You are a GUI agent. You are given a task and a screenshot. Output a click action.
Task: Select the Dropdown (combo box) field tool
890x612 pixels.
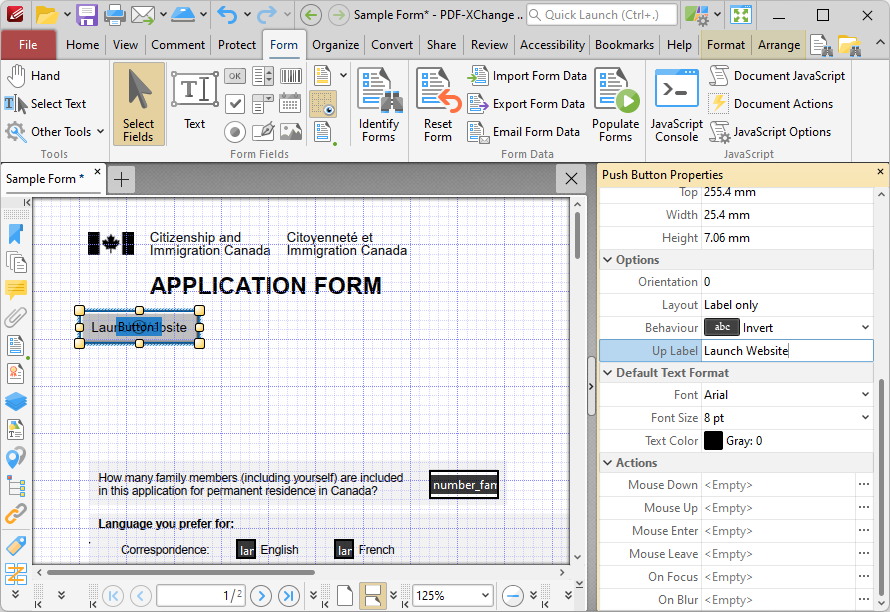point(263,104)
